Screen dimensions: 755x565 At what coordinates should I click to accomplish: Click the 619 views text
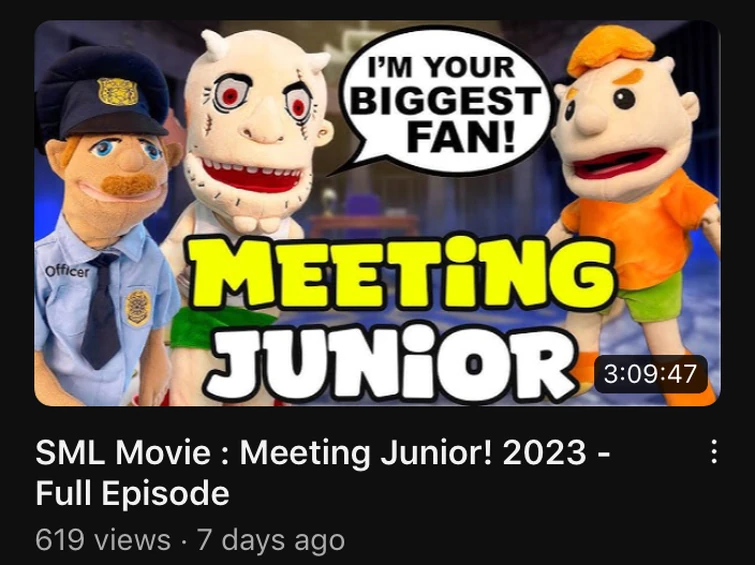point(103,539)
